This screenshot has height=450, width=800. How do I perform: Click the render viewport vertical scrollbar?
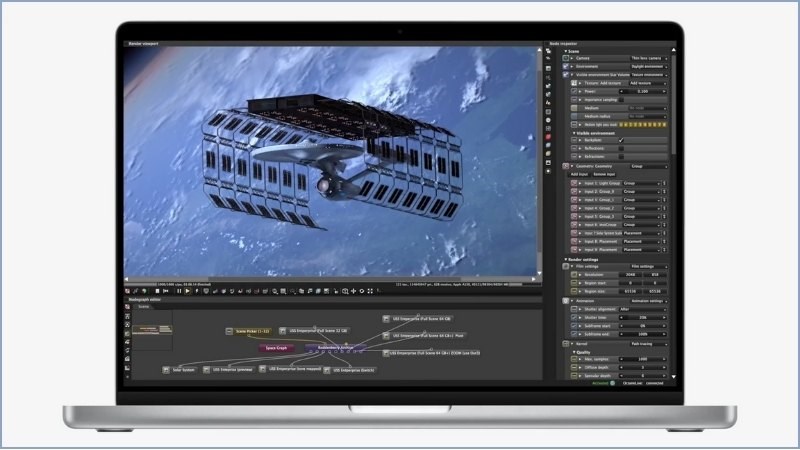click(x=539, y=162)
